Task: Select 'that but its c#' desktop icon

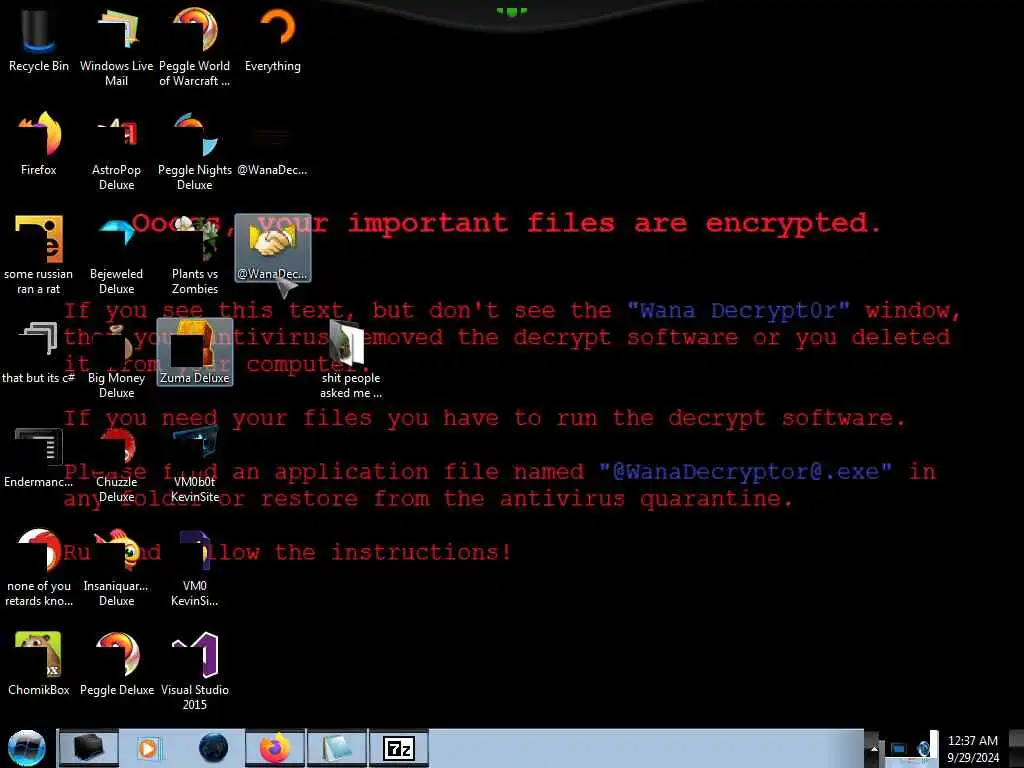Action: click(x=39, y=353)
